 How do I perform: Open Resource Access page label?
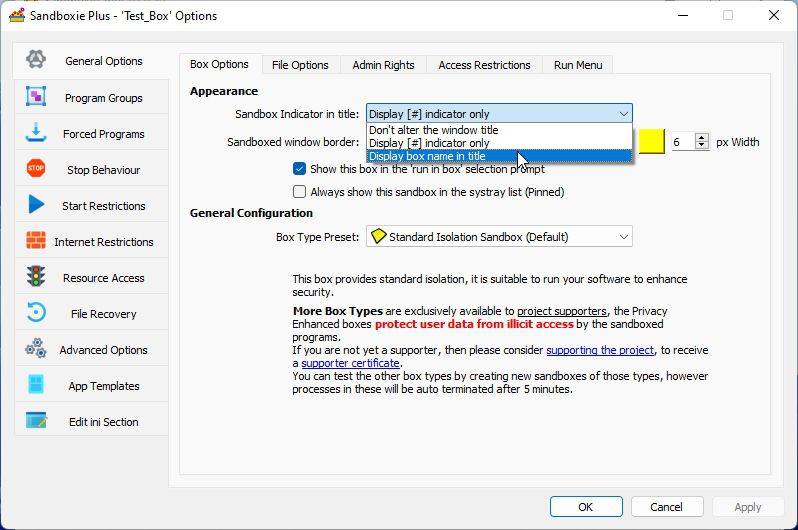point(104,278)
